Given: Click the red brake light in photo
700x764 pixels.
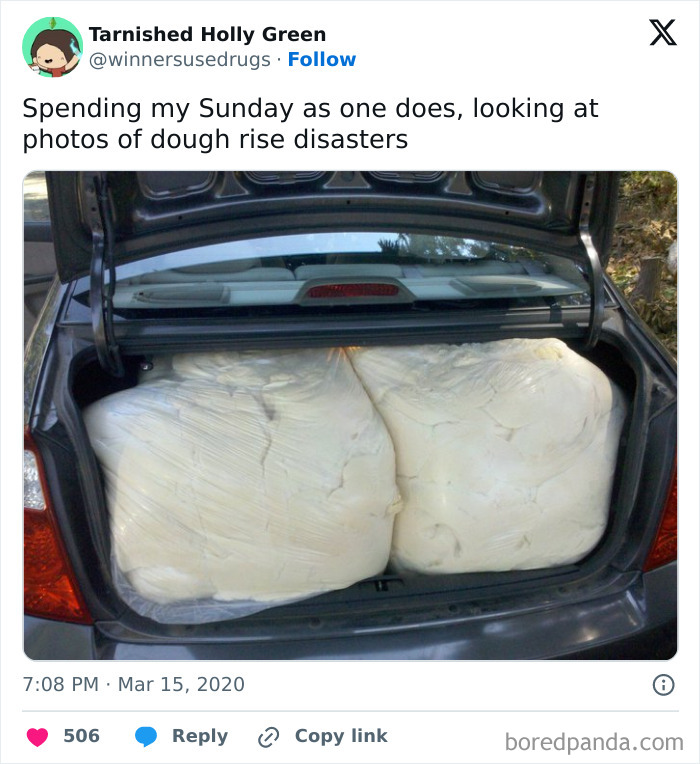Looking at the screenshot, I should coord(351,290).
